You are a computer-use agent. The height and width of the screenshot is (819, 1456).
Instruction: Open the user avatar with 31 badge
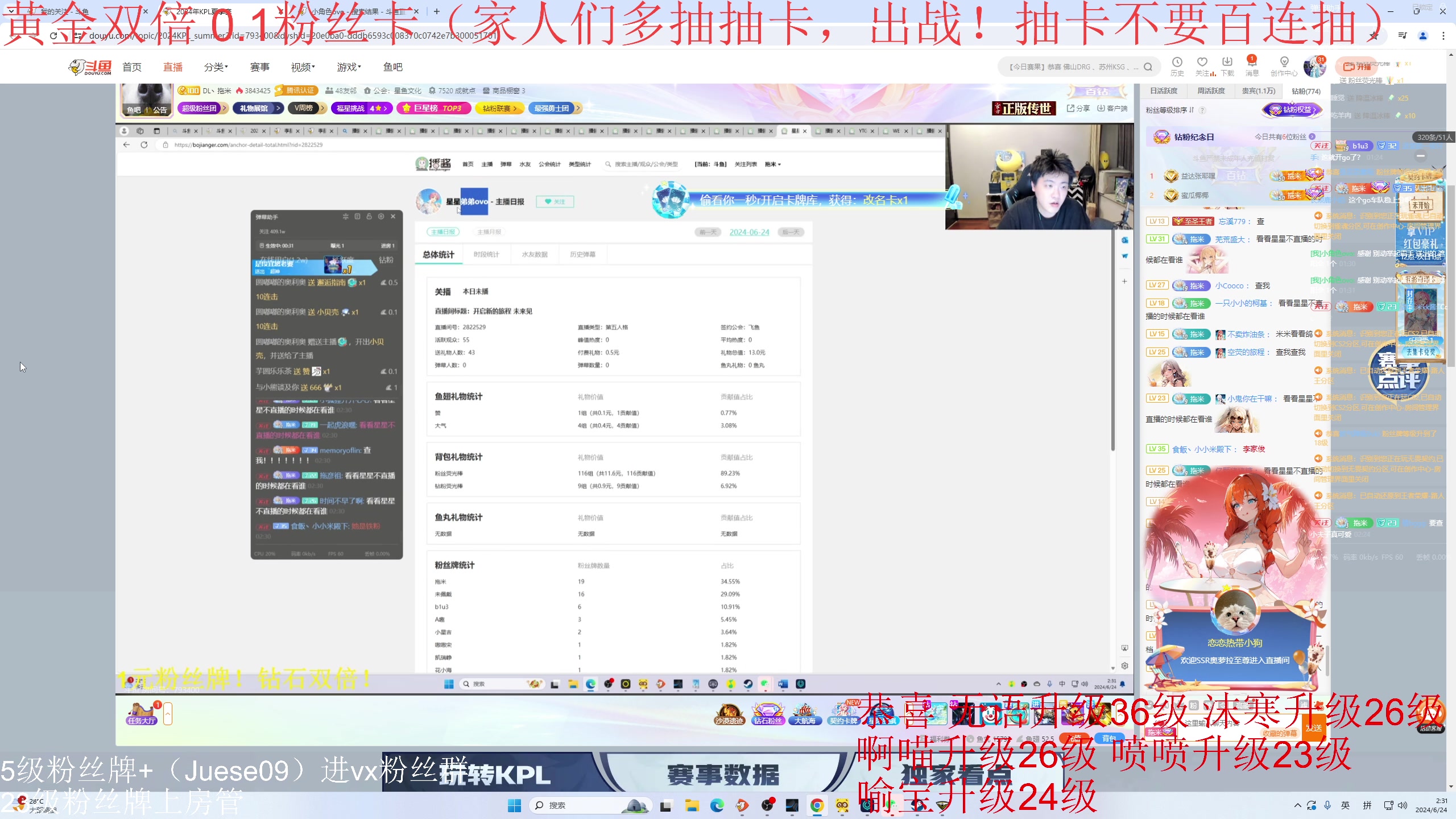[1314, 67]
